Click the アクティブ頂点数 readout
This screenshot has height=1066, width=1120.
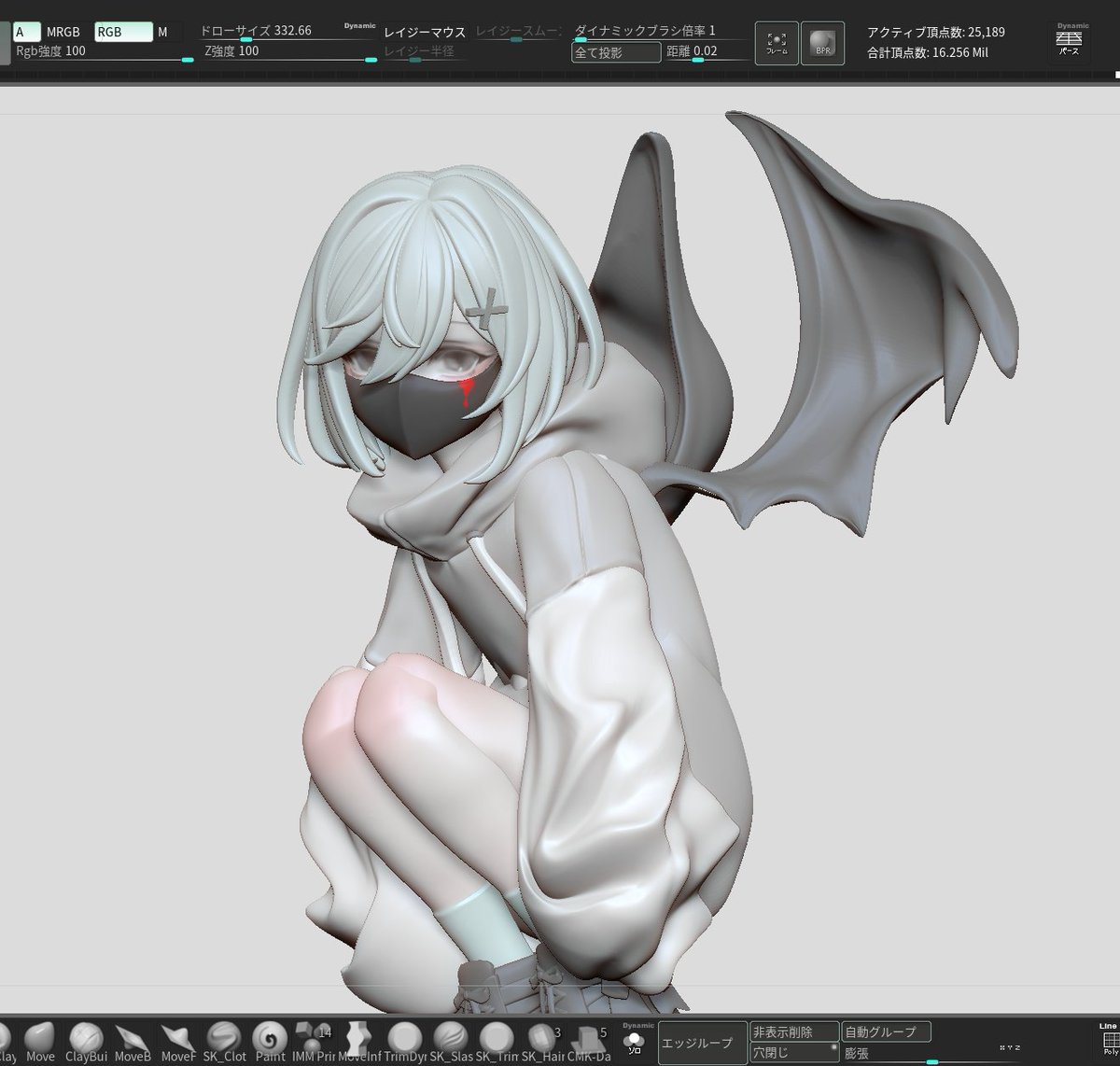coord(936,32)
